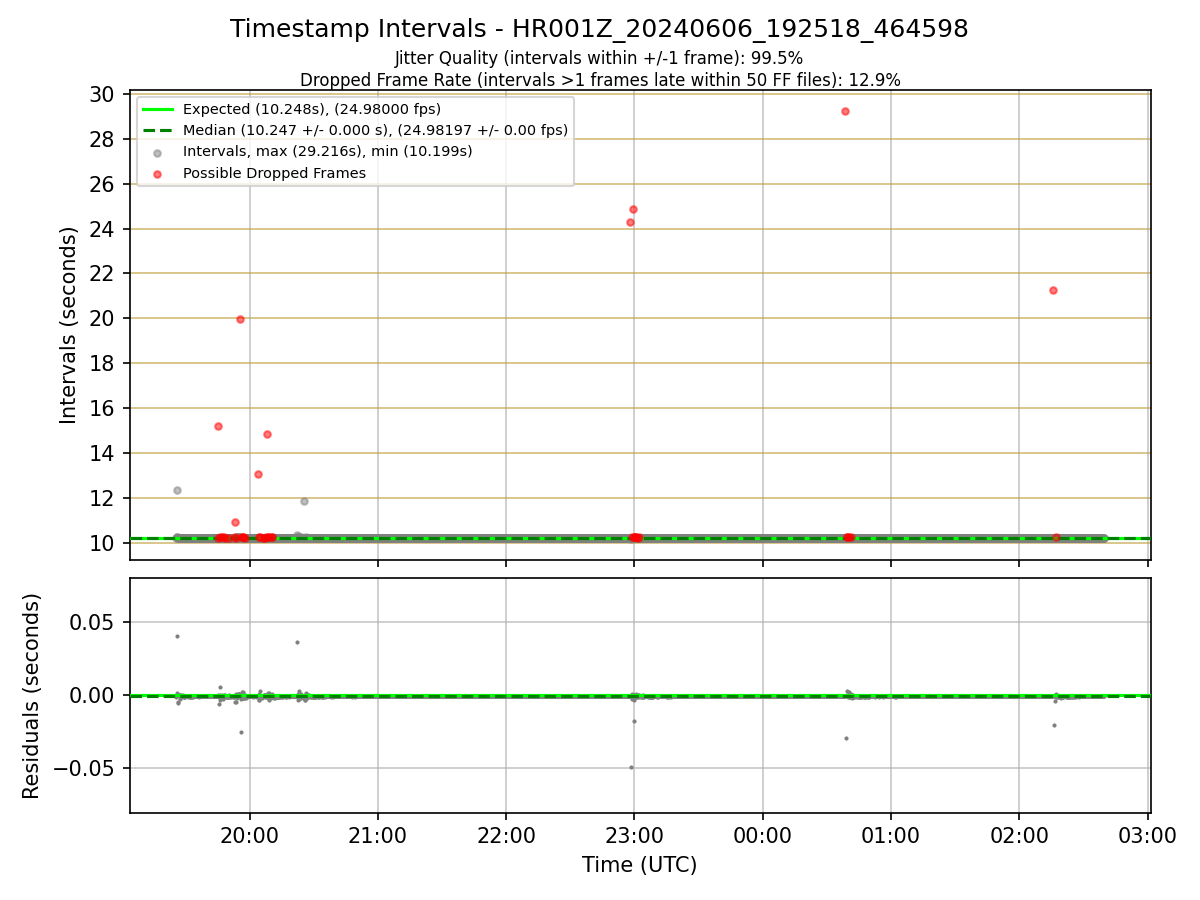Select the gray point near 11.8 seconds before 20:30

pyautogui.click(x=304, y=501)
